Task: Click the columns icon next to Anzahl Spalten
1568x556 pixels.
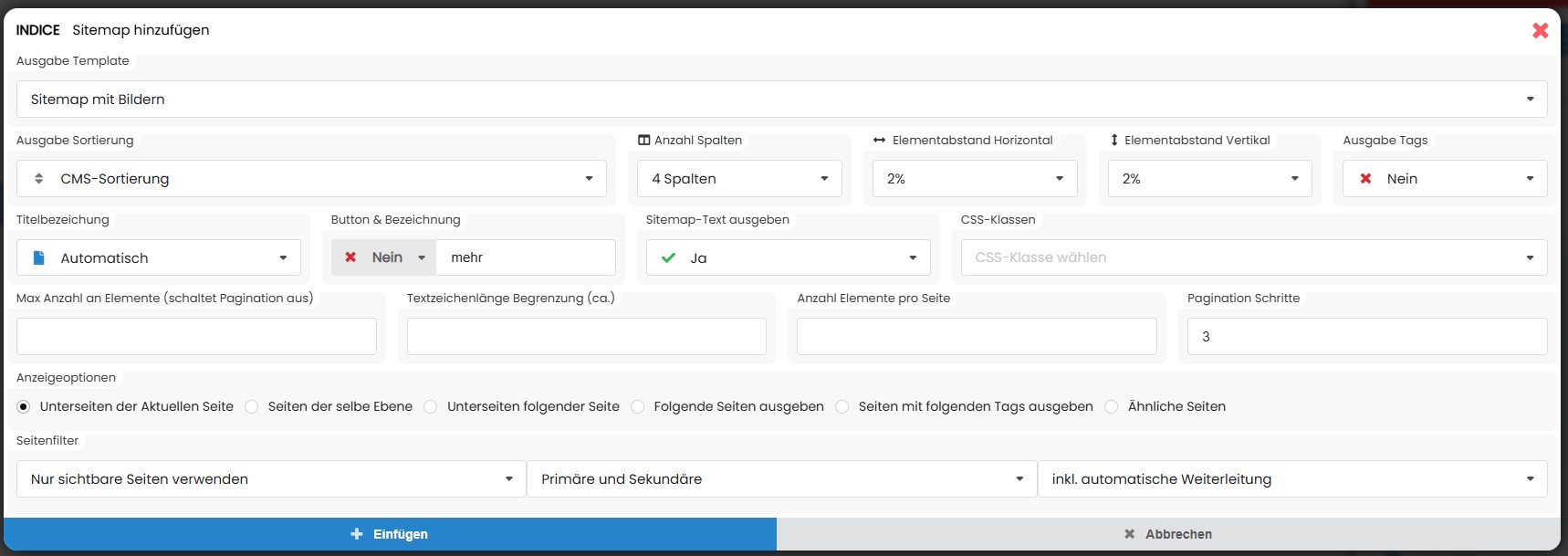Action: [643, 141]
